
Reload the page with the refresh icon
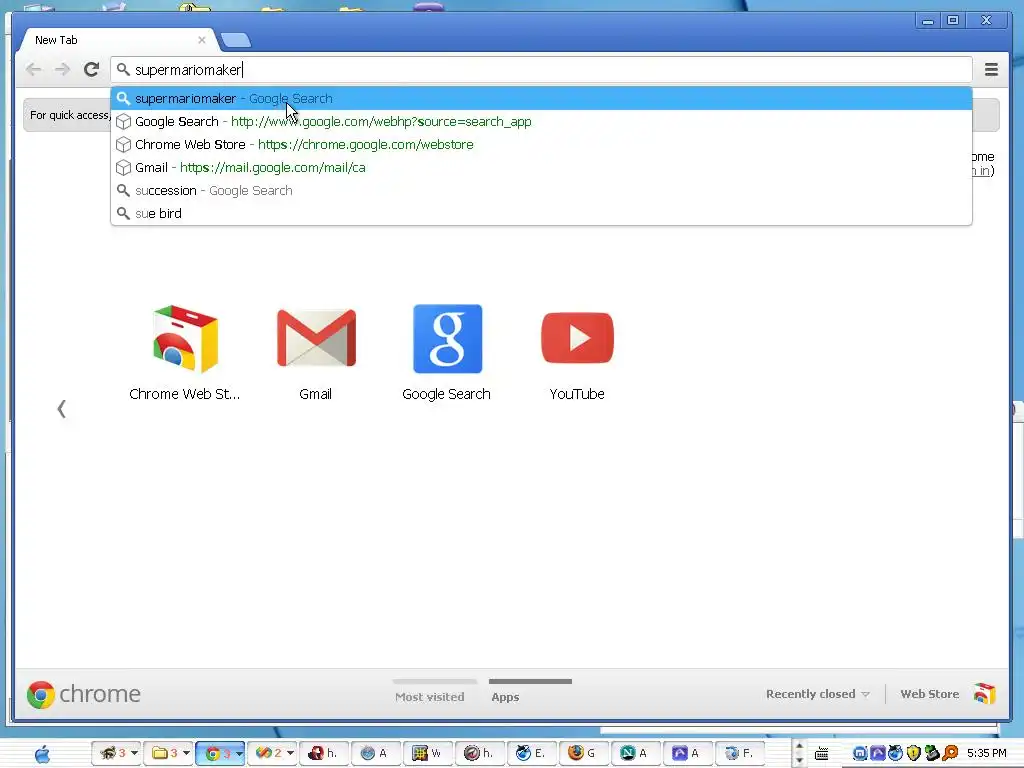pos(91,69)
